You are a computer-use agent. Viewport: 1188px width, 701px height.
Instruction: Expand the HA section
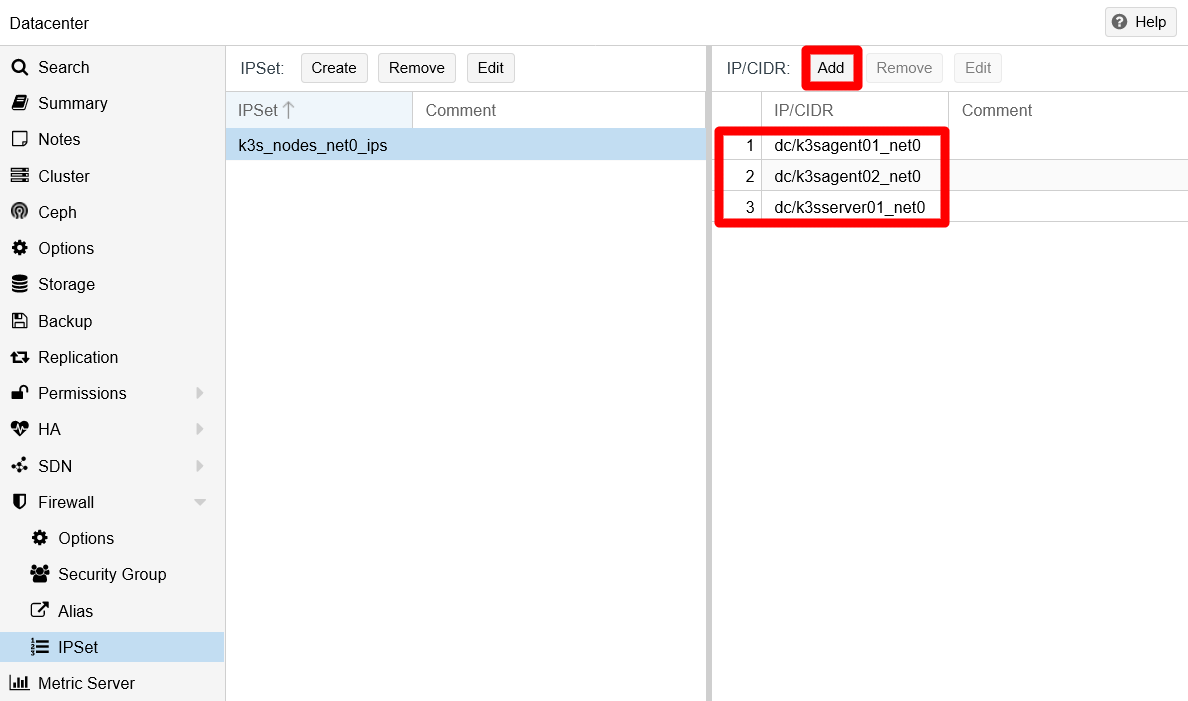pos(199,429)
